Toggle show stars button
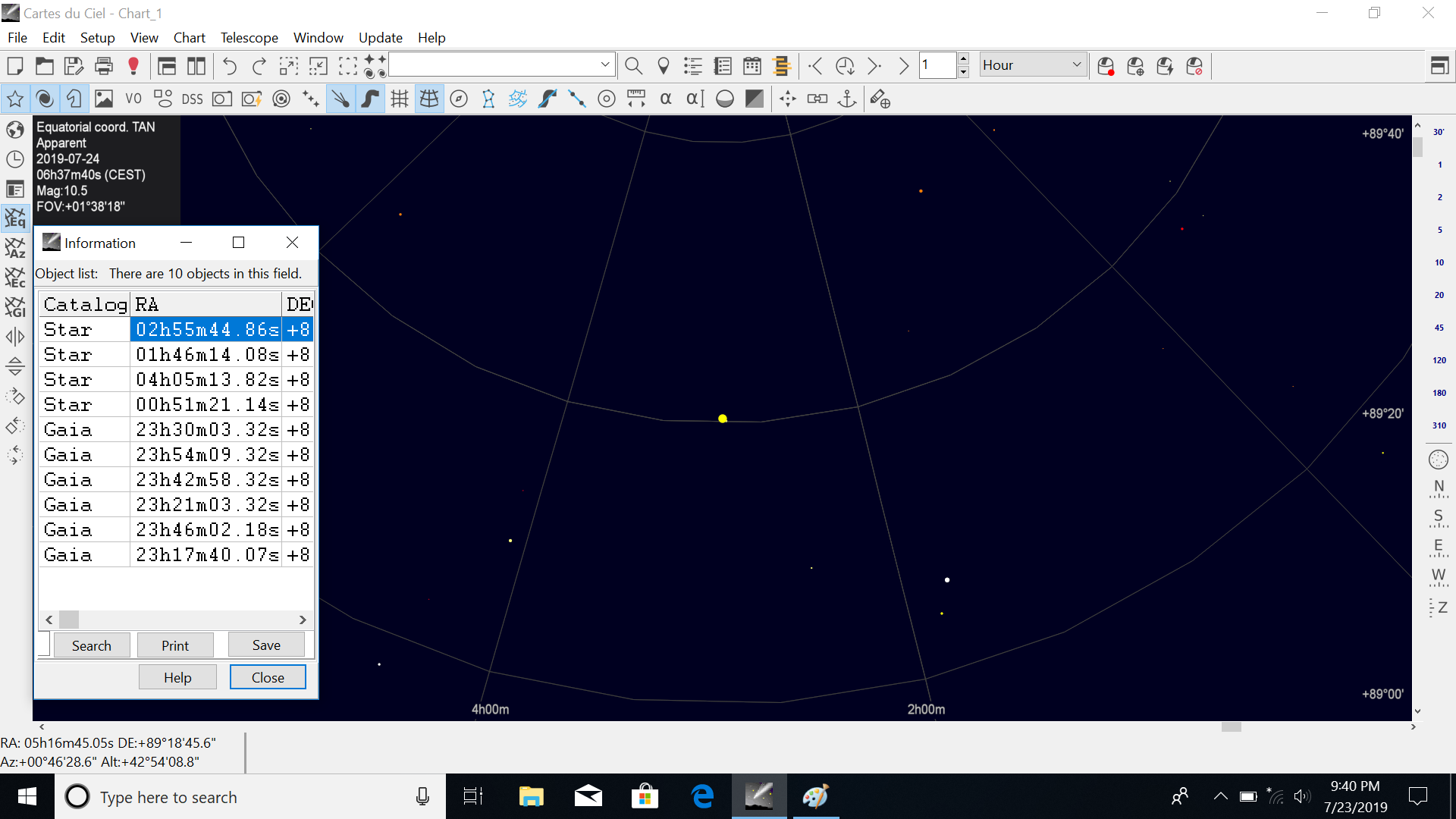 click(x=15, y=99)
